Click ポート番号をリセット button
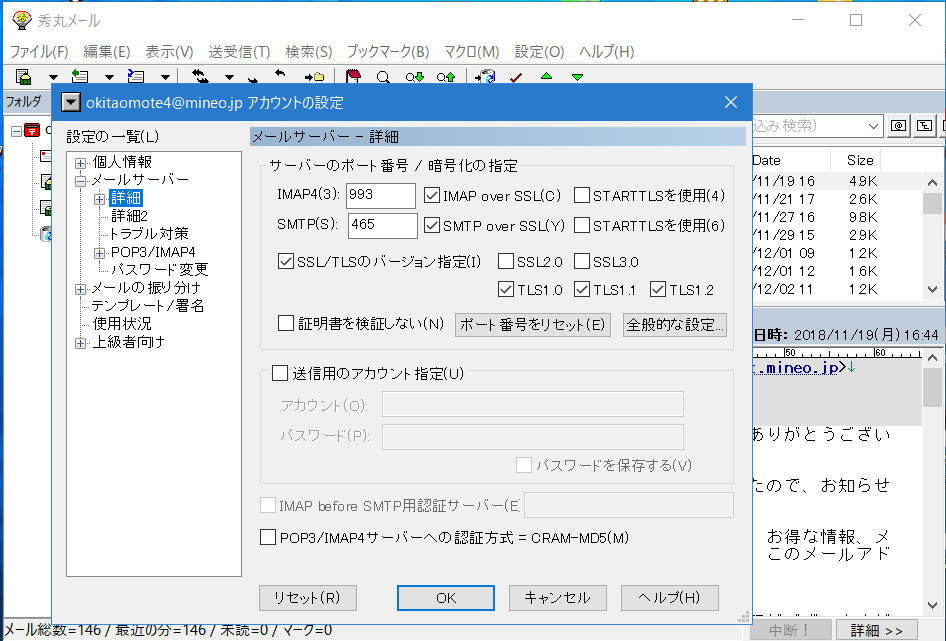This screenshot has height=641, width=946. (x=532, y=324)
